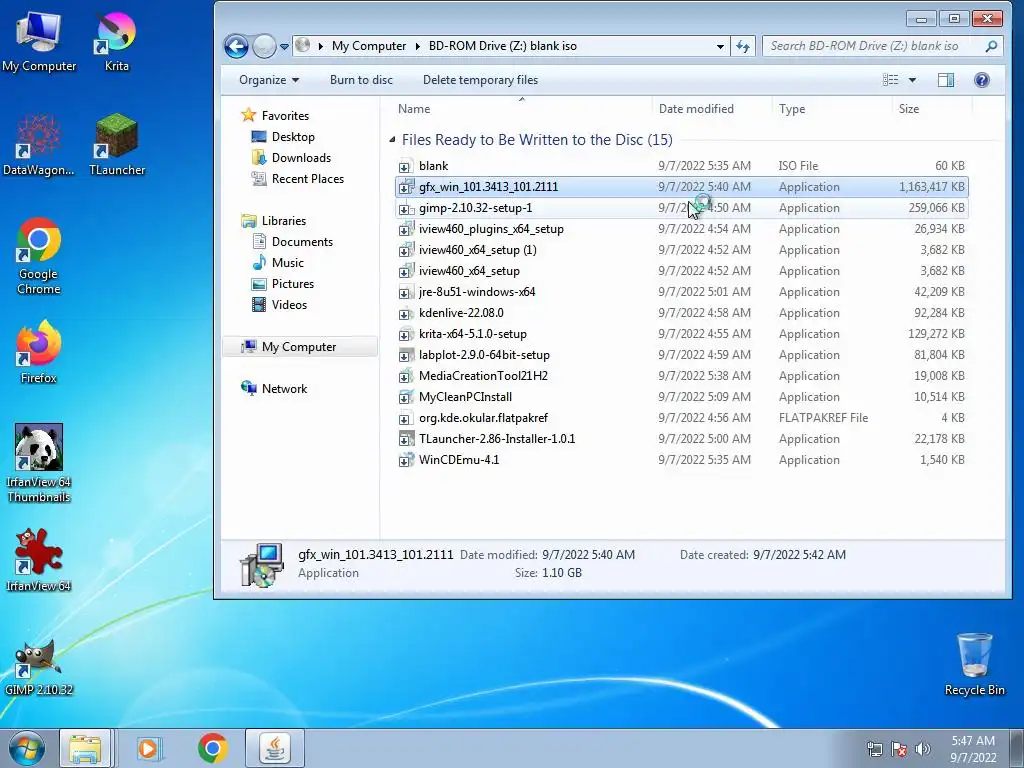Image resolution: width=1024 pixels, height=768 pixels.
Task: Select kdenlive-22.08.0 file
Action: click(x=682, y=313)
